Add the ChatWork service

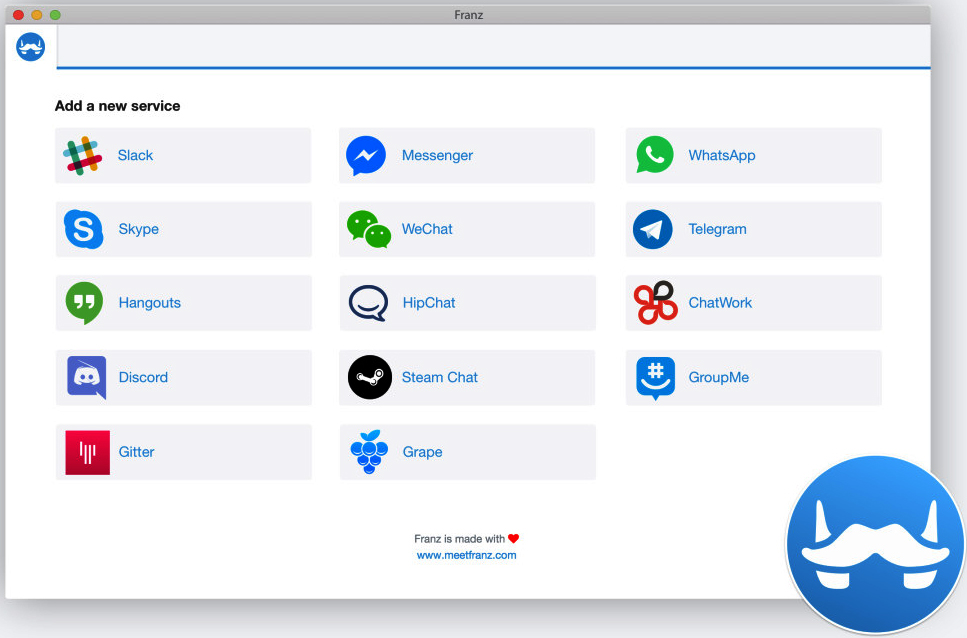pyautogui.click(x=753, y=303)
